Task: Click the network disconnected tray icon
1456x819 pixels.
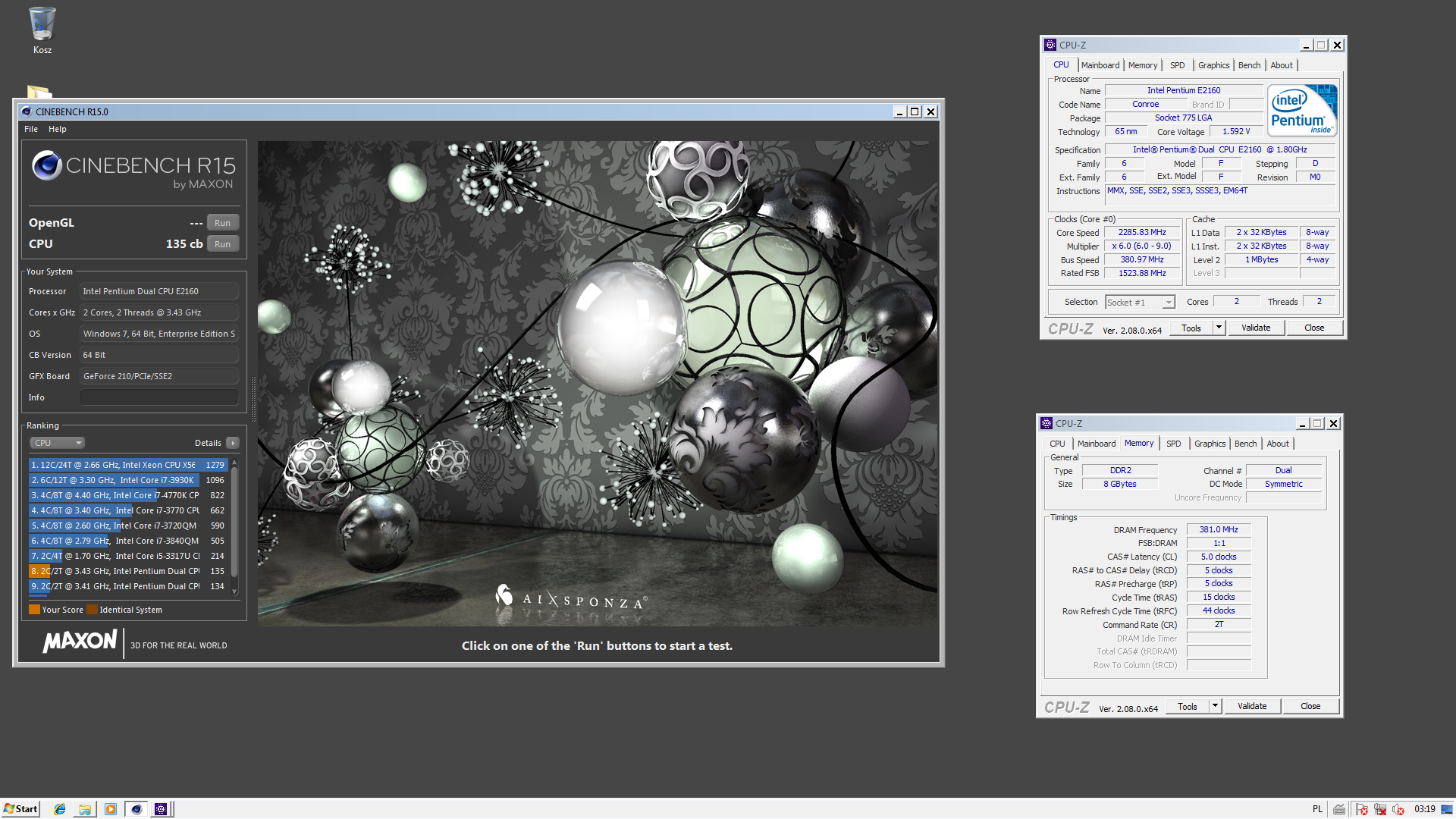Action: [x=1380, y=809]
